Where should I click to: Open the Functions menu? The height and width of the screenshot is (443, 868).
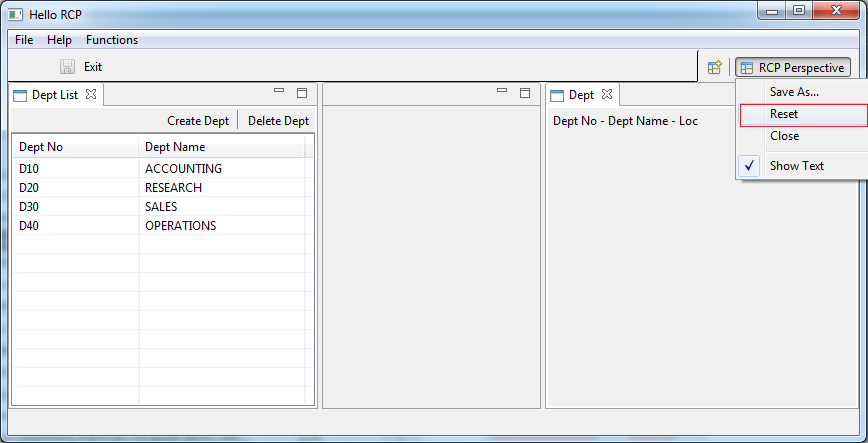click(x=112, y=40)
